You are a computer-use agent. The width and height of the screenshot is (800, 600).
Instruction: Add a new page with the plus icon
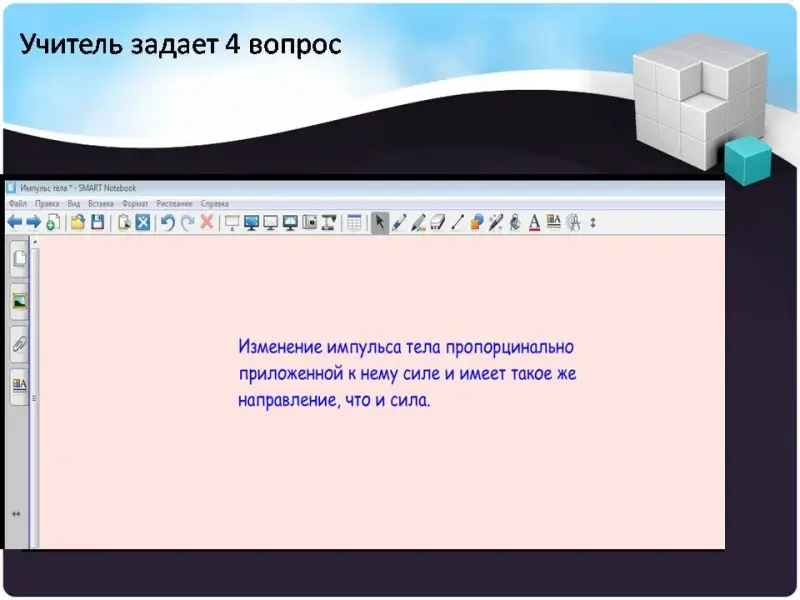(52, 223)
